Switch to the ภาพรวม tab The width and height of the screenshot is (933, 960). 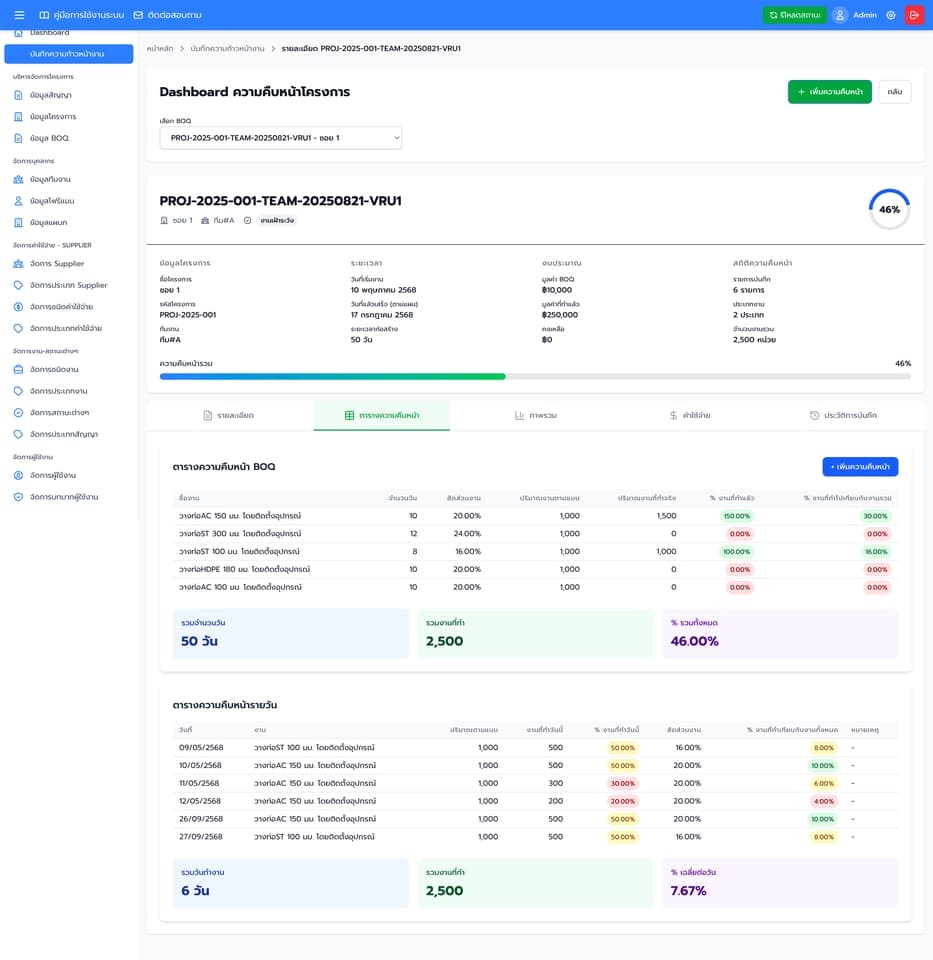(x=536, y=415)
